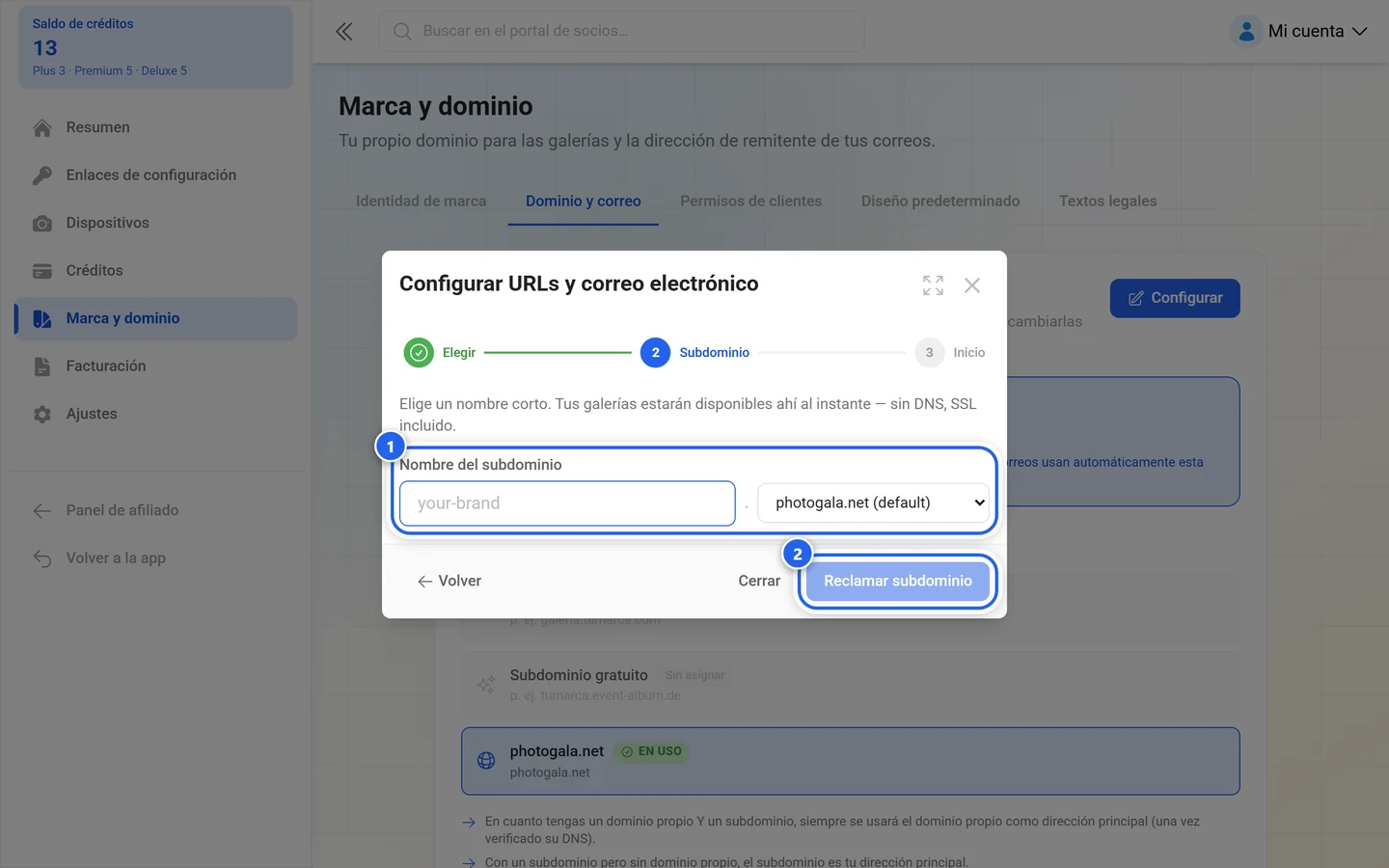This screenshot has height=868, width=1389.
Task: Open Créditos card icon in sidebar
Action: point(42,271)
